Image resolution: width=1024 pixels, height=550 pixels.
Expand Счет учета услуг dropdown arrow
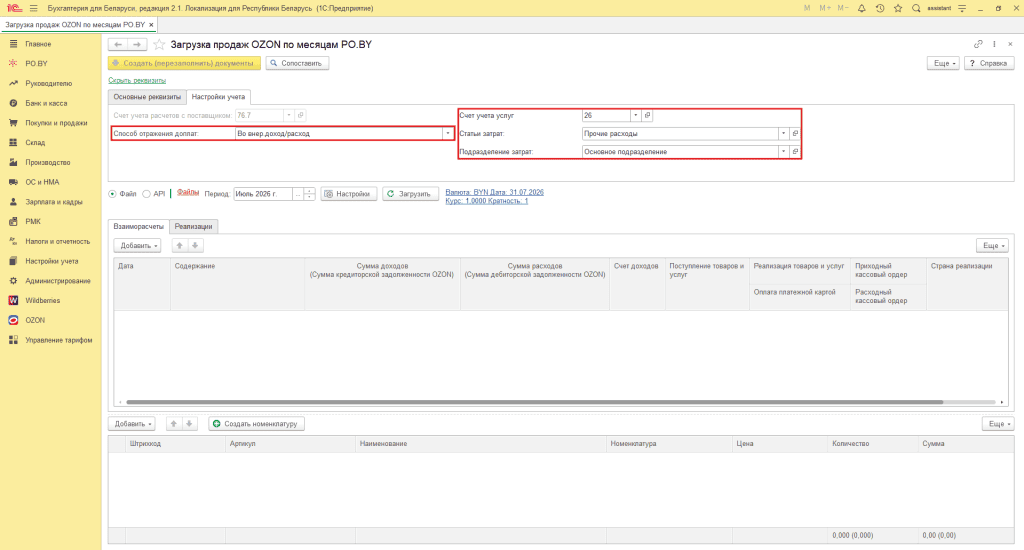(x=635, y=115)
